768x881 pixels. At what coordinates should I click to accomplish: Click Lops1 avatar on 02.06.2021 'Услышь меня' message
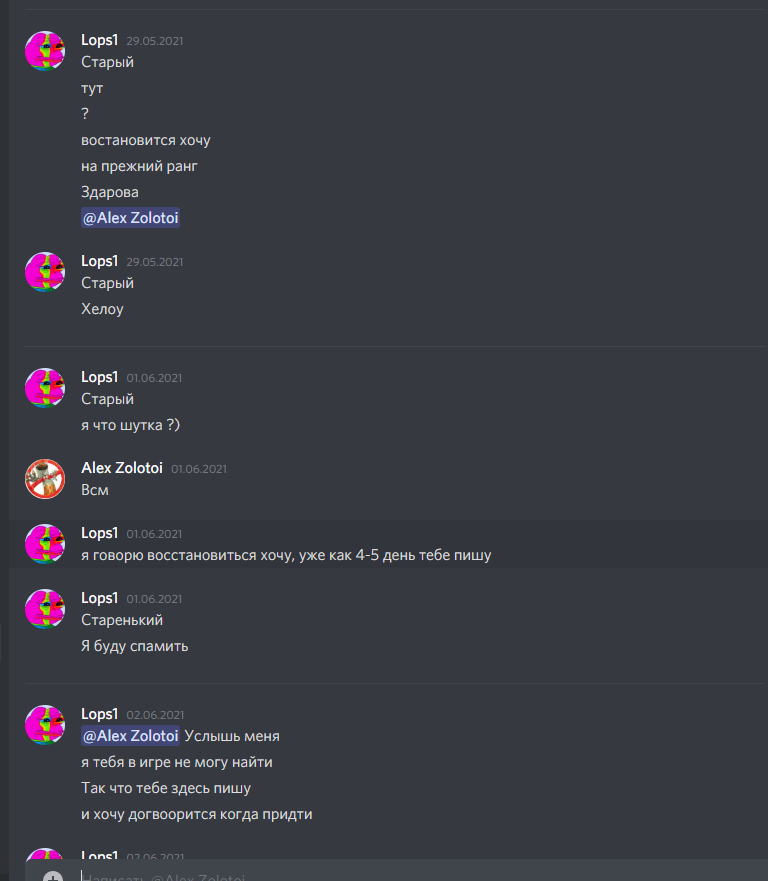(45, 725)
